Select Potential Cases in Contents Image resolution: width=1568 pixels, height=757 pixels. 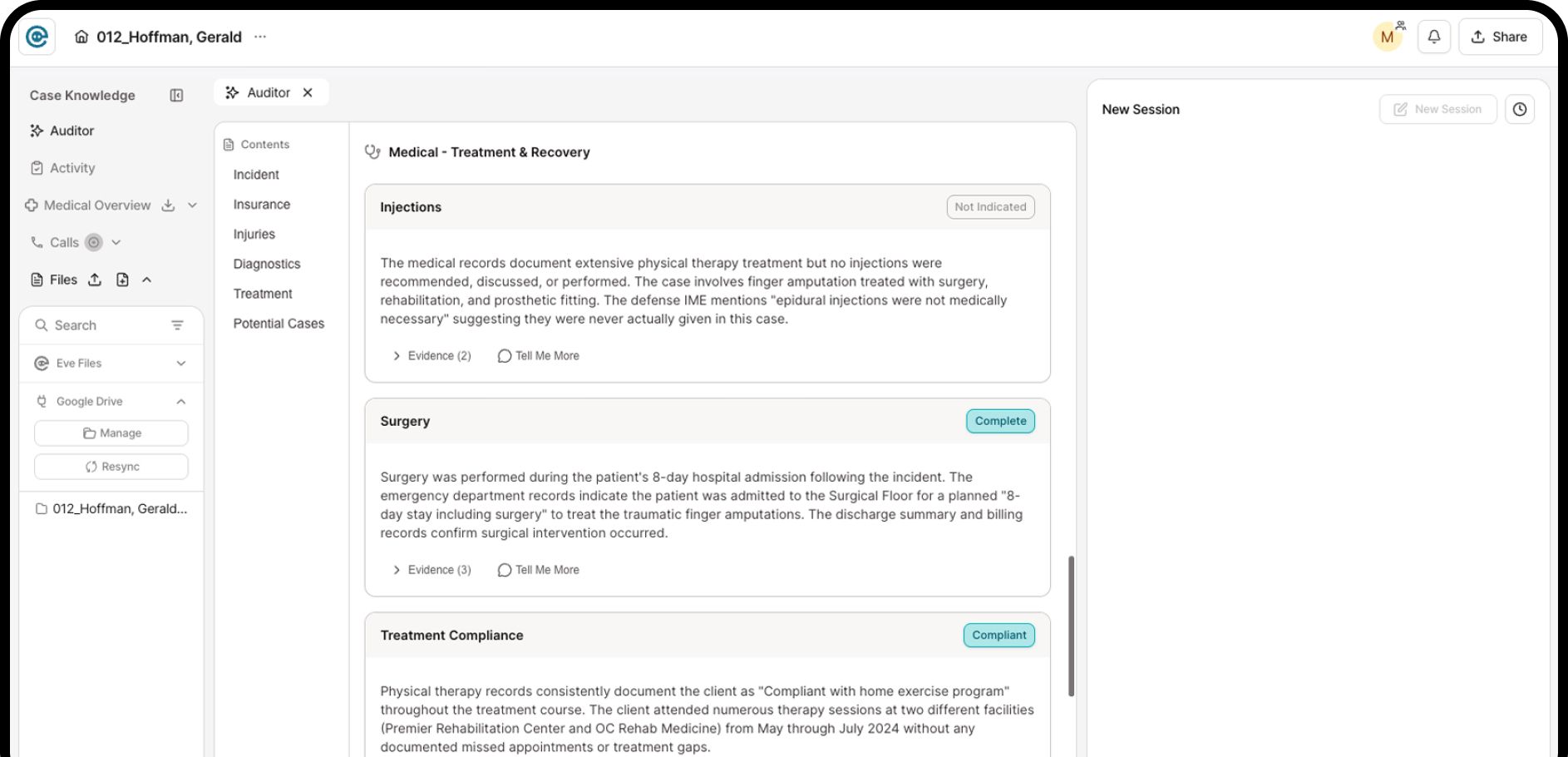(x=279, y=324)
